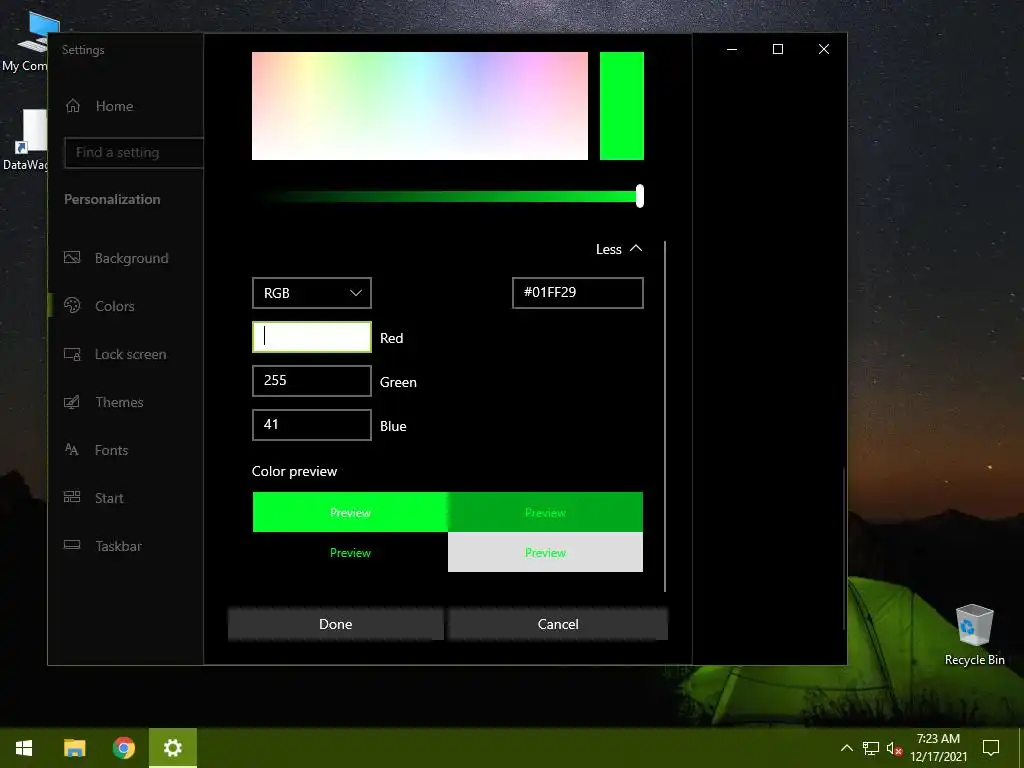
Task: Click the Taskbar icon in sidebar
Action: coord(72,545)
